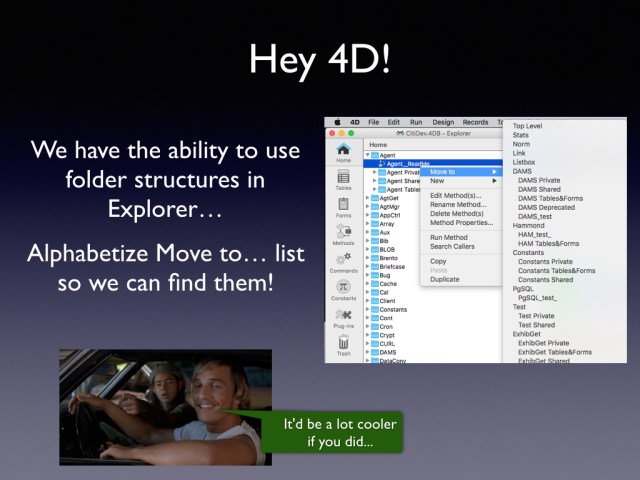Open the Plug-ins puzzle icon

(x=343, y=315)
